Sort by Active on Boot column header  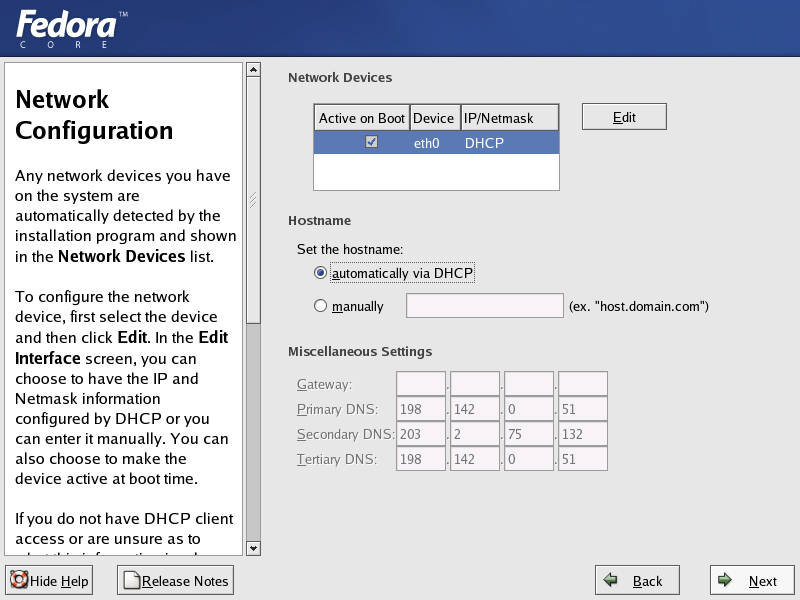pyautogui.click(x=362, y=118)
